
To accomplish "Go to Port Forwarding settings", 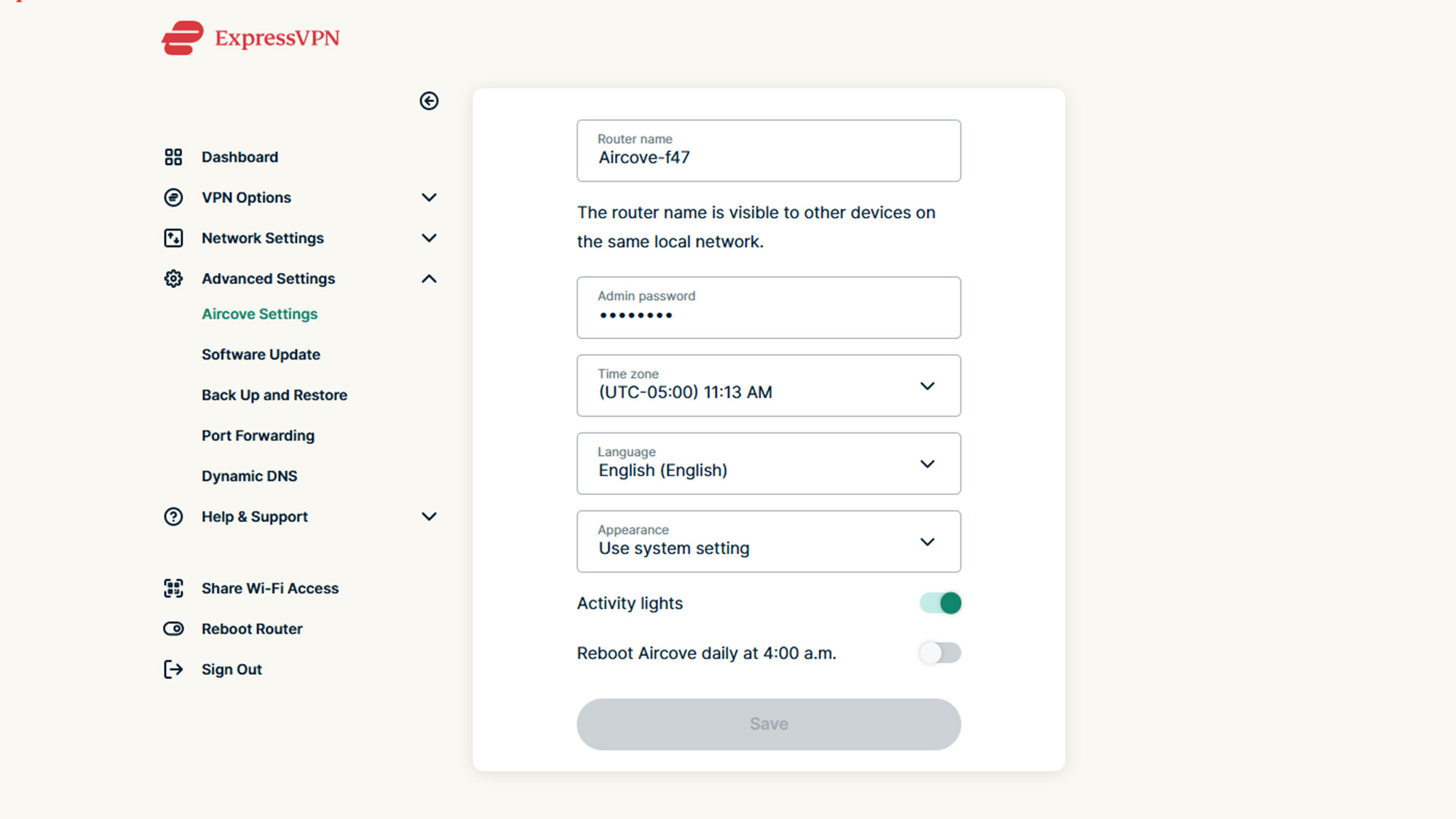I will (x=258, y=435).
